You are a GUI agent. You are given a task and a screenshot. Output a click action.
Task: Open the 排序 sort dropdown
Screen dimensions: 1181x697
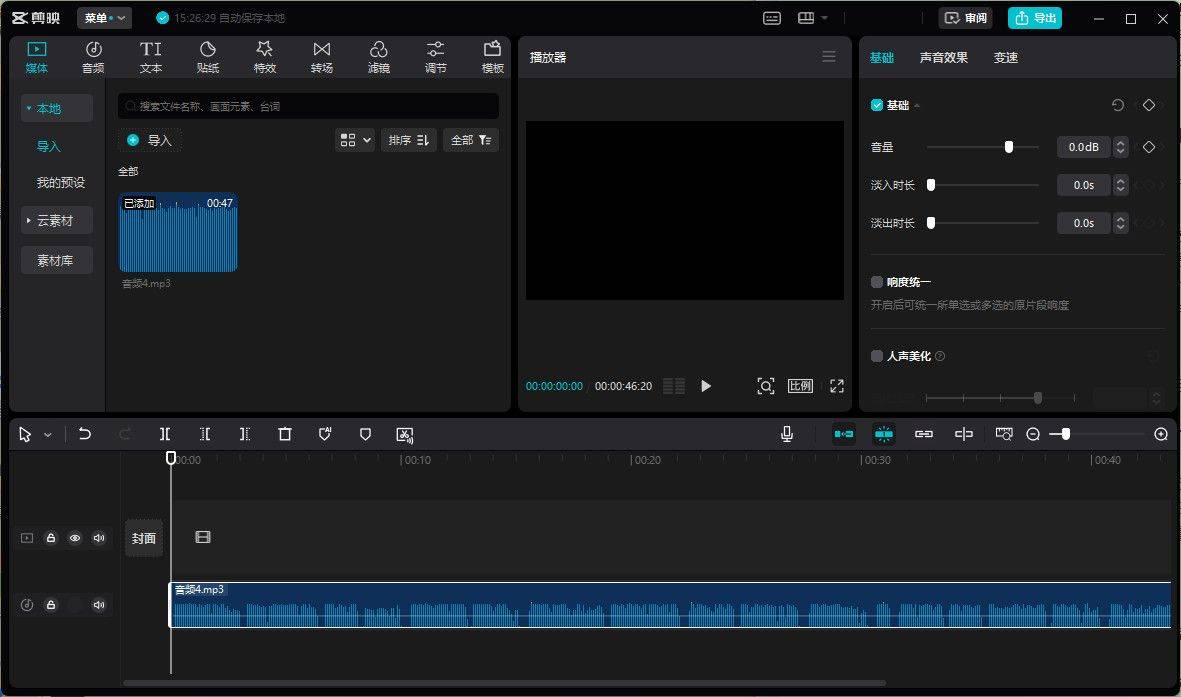point(408,140)
